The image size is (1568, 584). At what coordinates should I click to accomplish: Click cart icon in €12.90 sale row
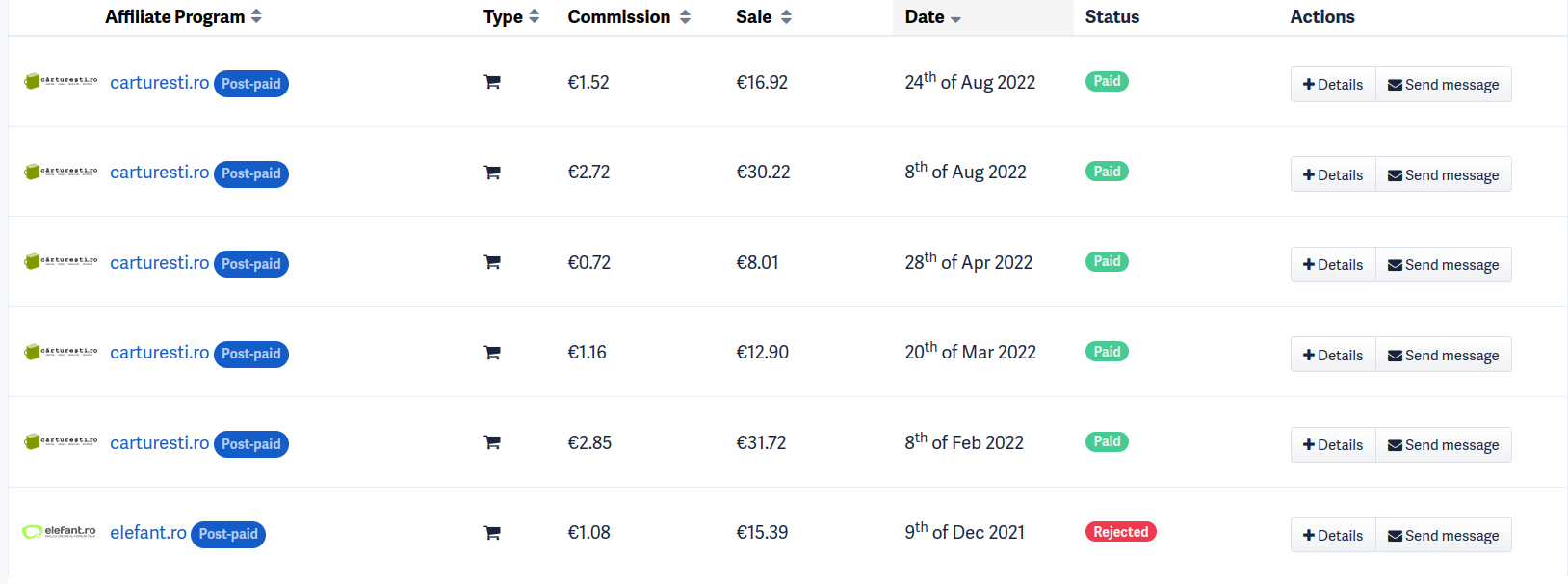(x=491, y=353)
